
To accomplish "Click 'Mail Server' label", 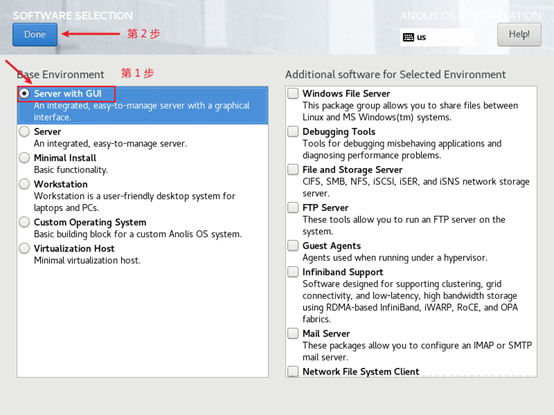I will pos(326,333).
